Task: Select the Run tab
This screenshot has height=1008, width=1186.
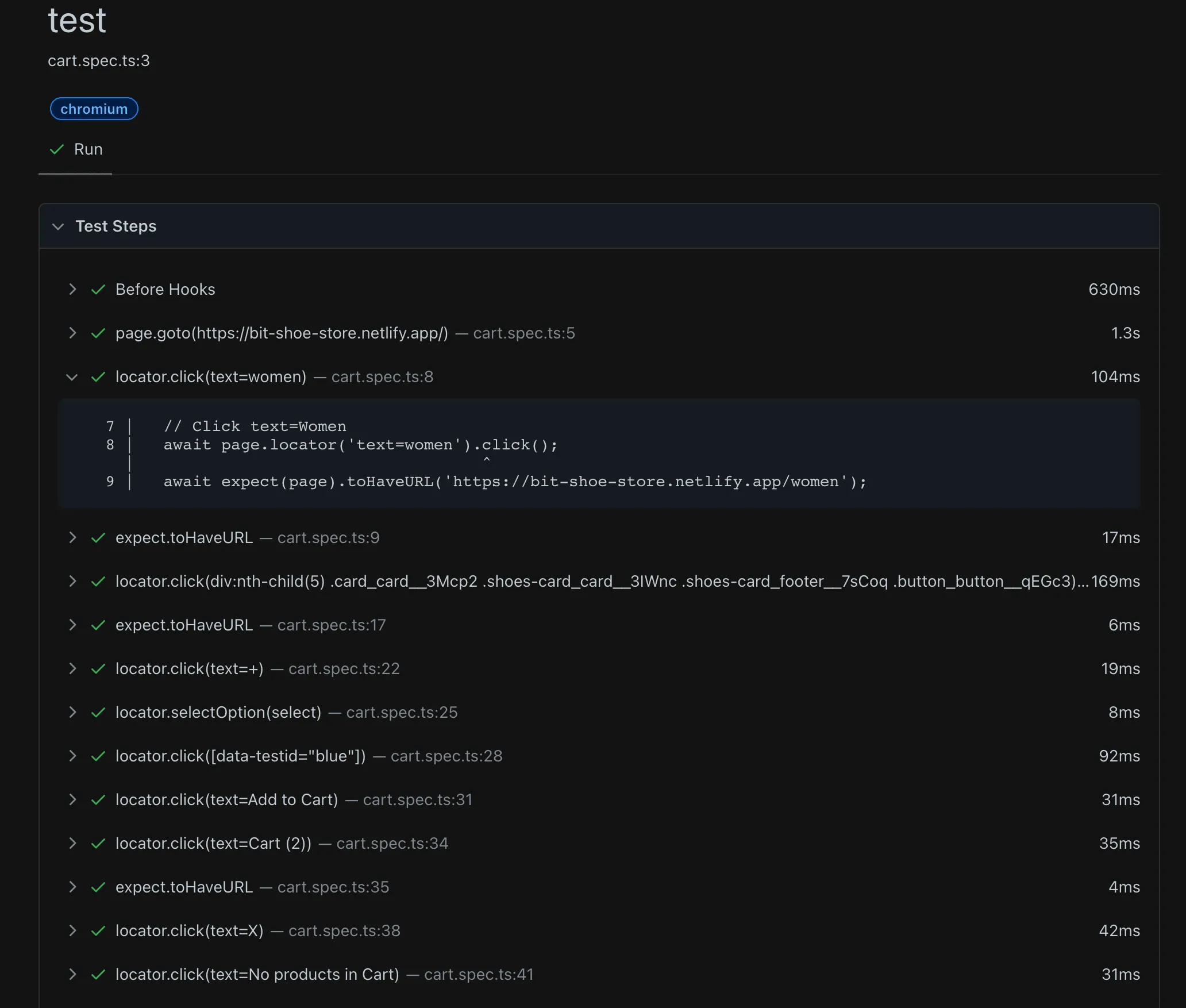Action: (88, 149)
